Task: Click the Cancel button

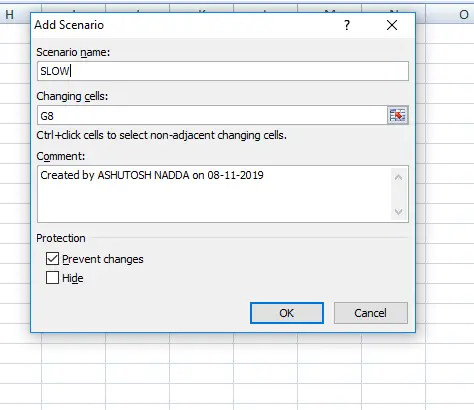Action: (x=371, y=313)
